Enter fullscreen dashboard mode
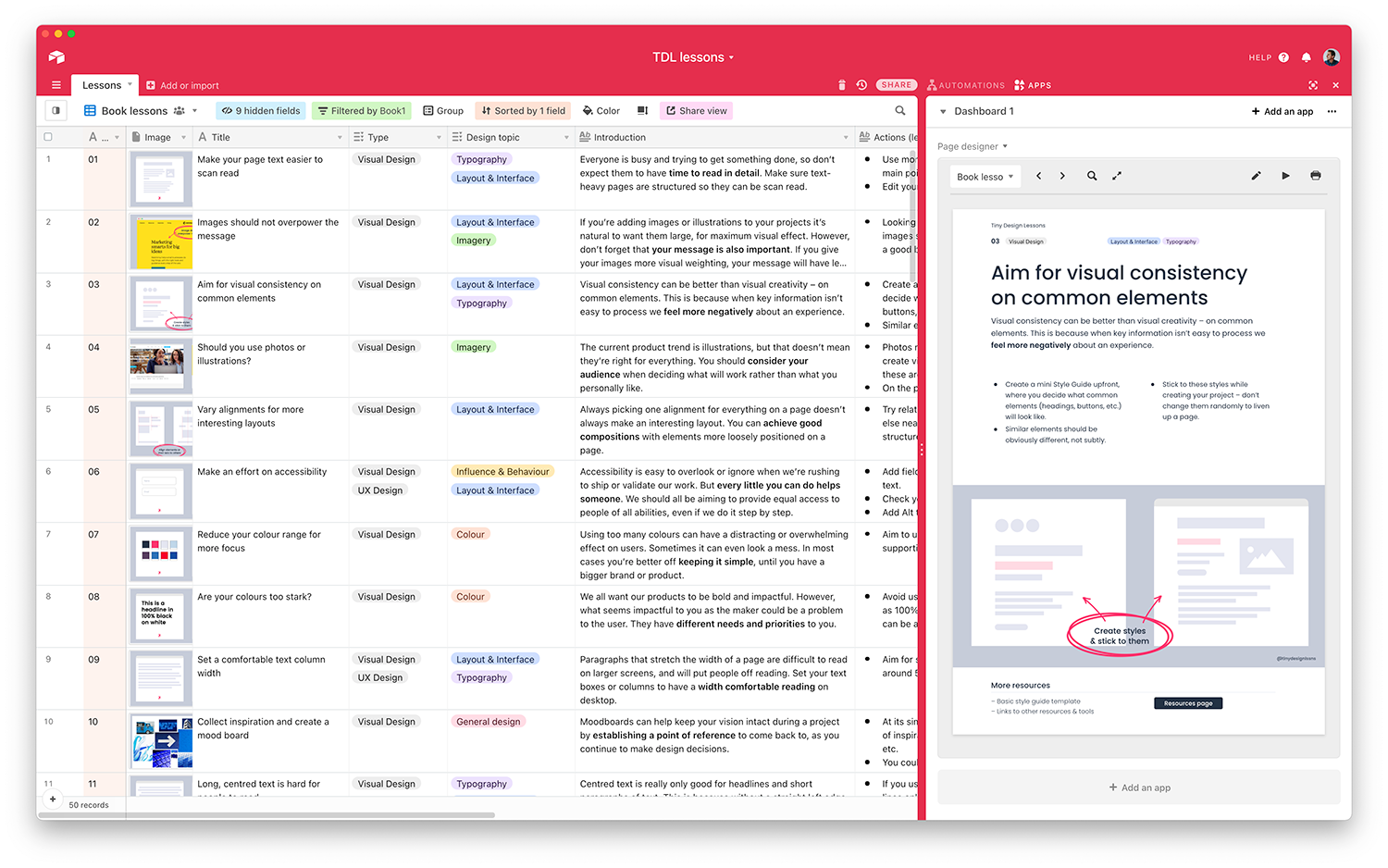The height and width of the screenshot is (868, 1388). coord(1313,85)
